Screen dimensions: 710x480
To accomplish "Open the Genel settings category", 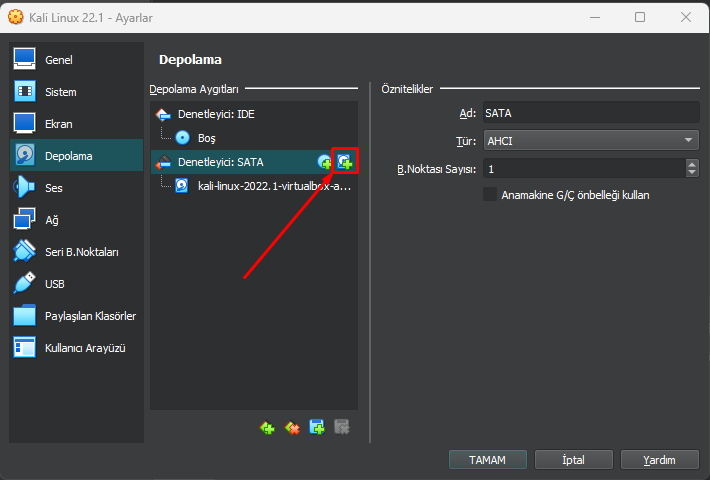I will (x=77, y=60).
